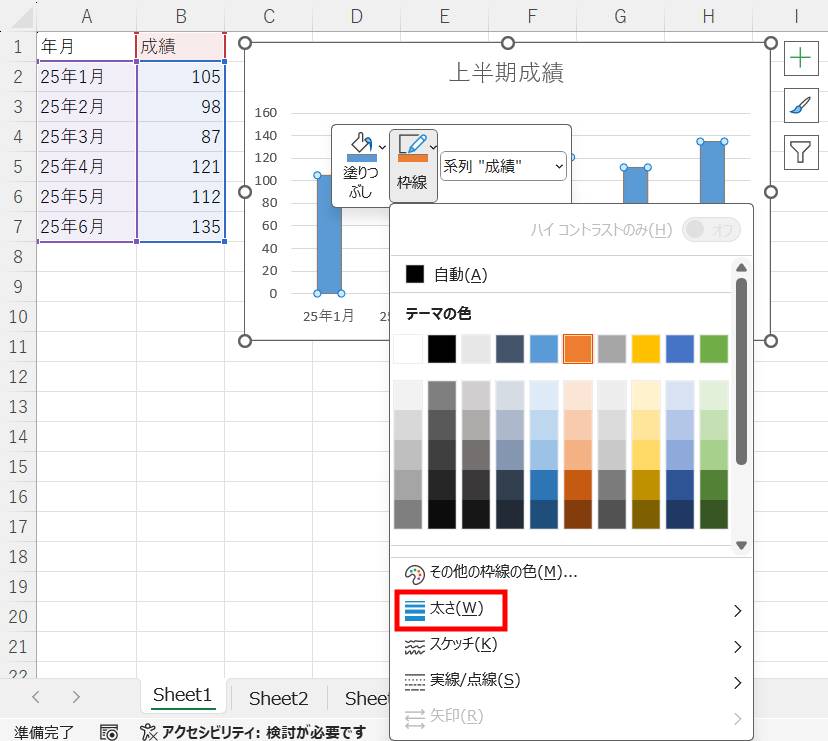Pick the light blue top-row theme swatch

544,349
